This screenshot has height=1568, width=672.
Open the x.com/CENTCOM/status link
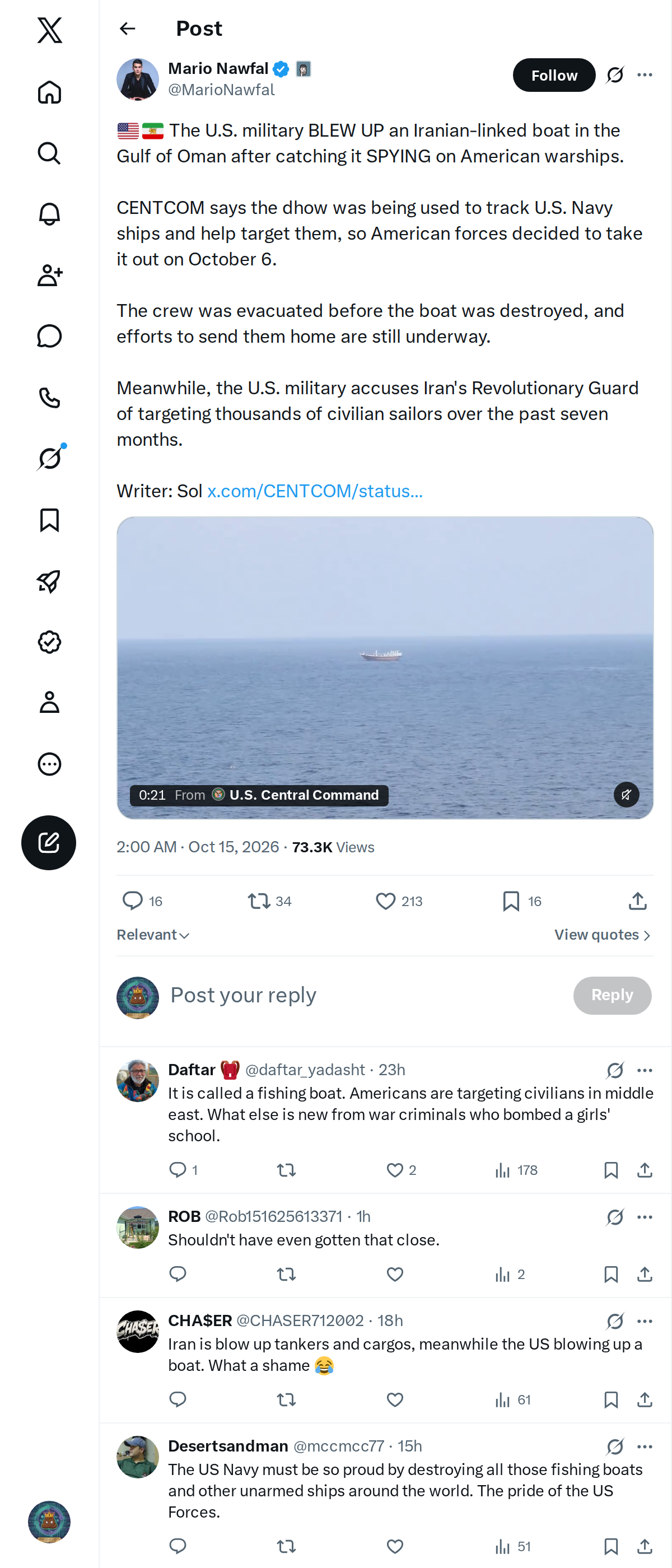(x=315, y=491)
